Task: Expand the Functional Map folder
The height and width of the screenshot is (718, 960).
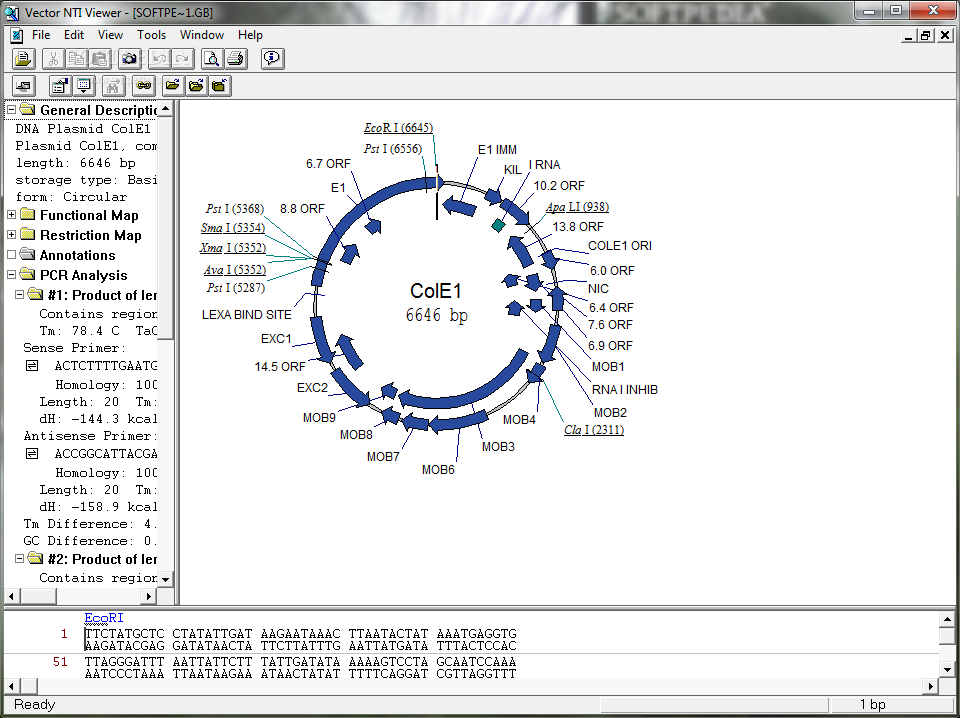Action: tap(11, 215)
